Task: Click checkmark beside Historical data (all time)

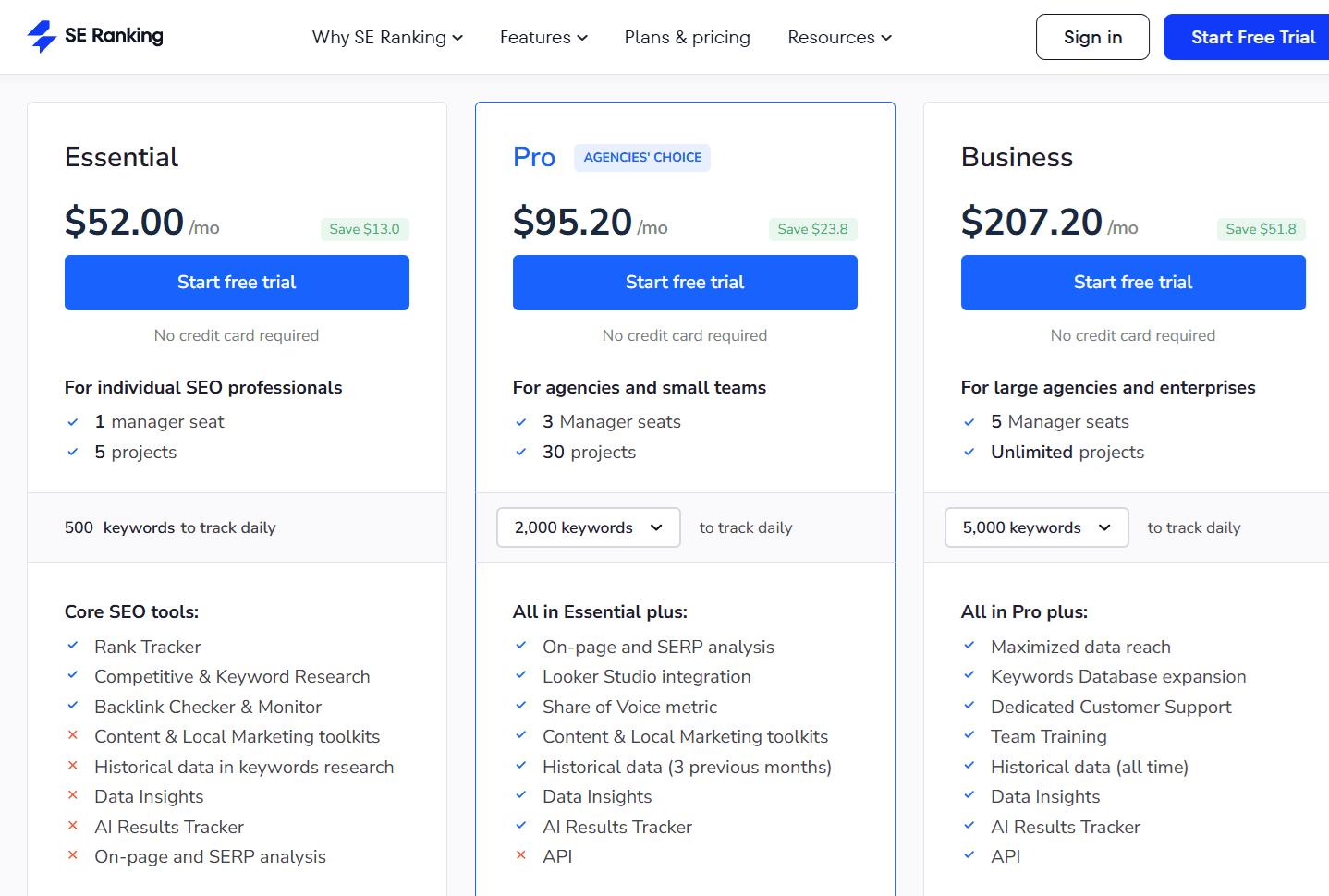Action: coord(969,766)
